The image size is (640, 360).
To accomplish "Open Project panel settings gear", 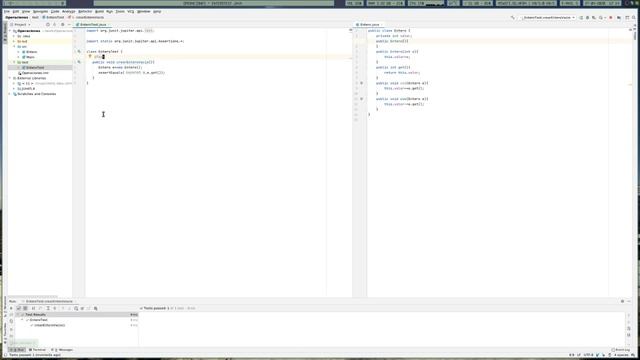I will click(62, 24).
